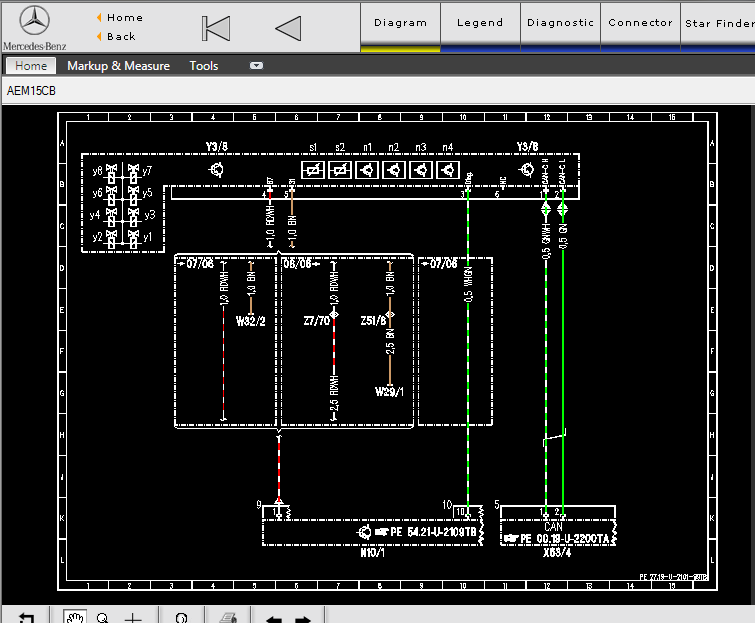Select the Home ribbon tab

(31, 66)
